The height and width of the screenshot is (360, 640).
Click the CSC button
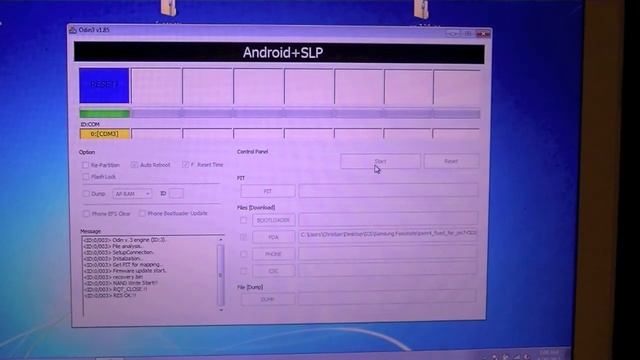click(x=273, y=271)
